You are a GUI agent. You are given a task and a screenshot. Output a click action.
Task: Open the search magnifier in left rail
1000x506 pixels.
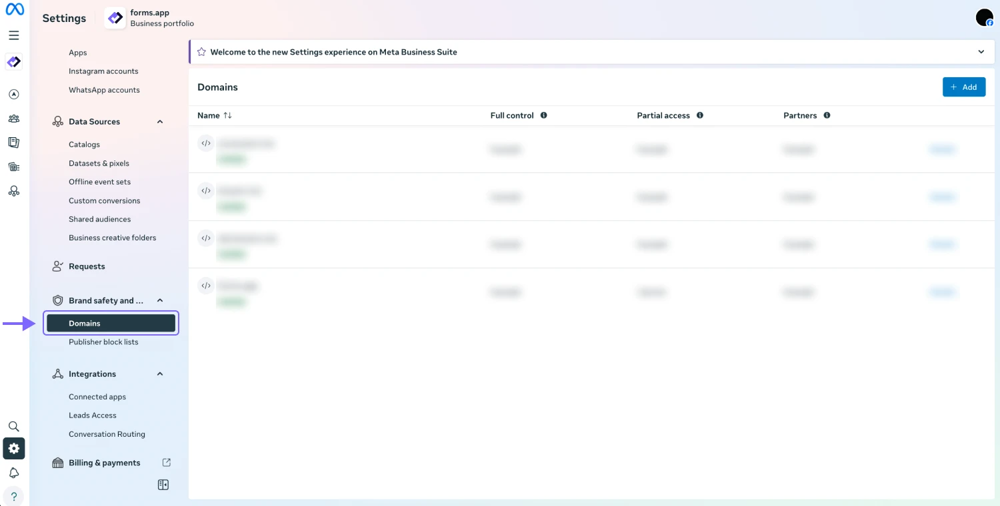coord(14,426)
